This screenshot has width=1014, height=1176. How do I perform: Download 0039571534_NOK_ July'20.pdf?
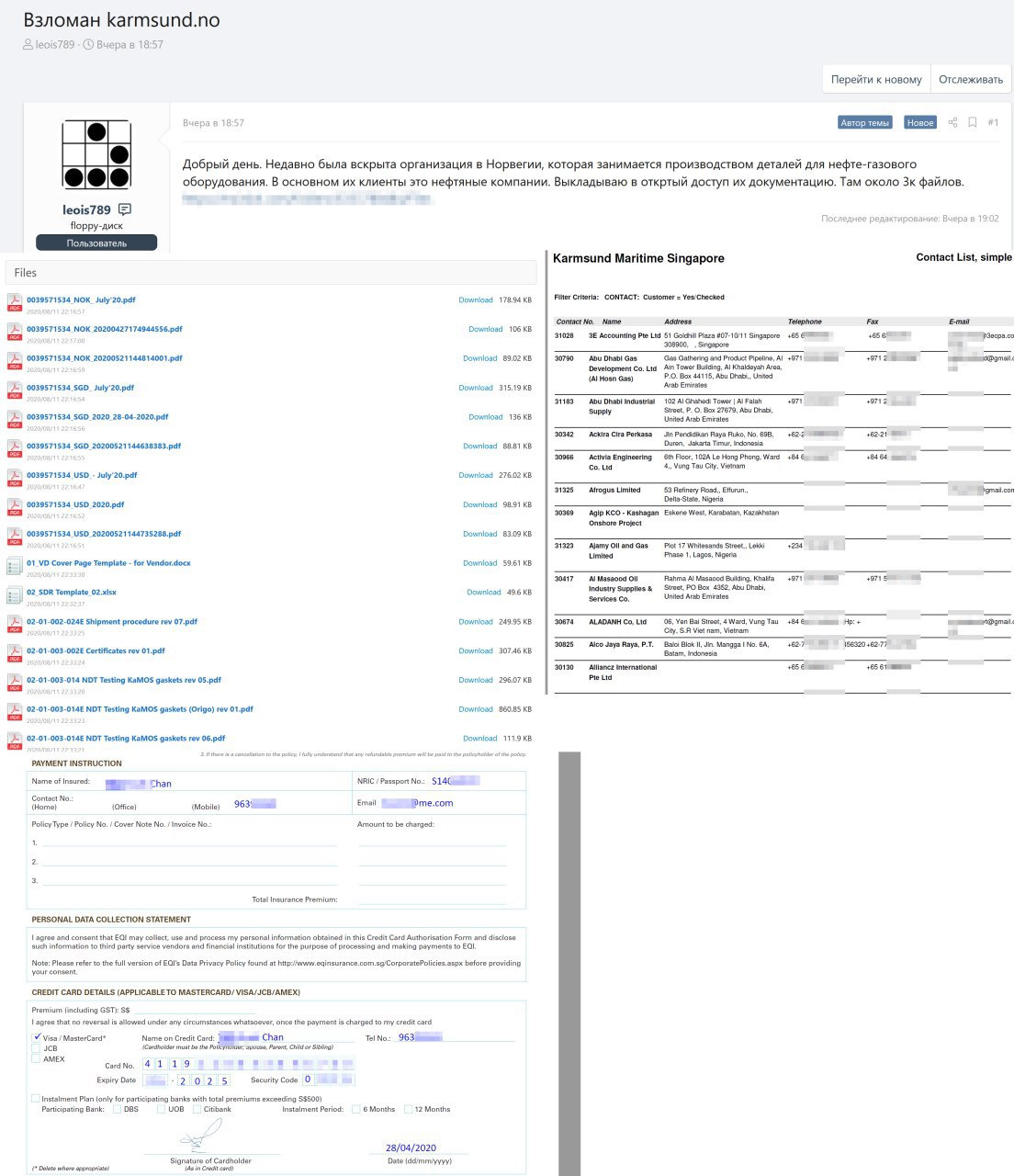click(476, 300)
